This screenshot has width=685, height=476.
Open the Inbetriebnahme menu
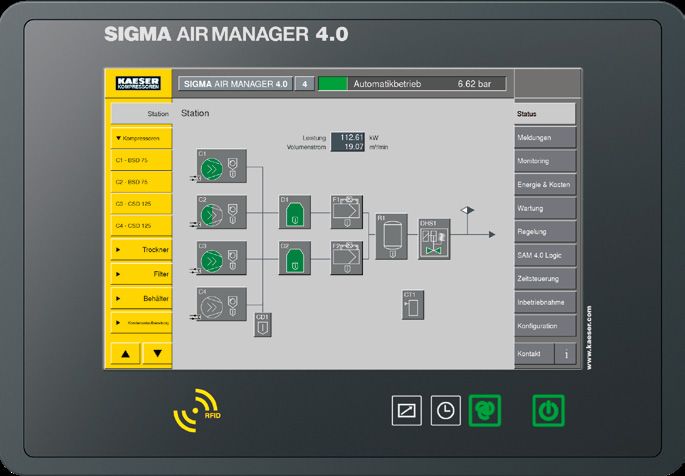pos(545,302)
